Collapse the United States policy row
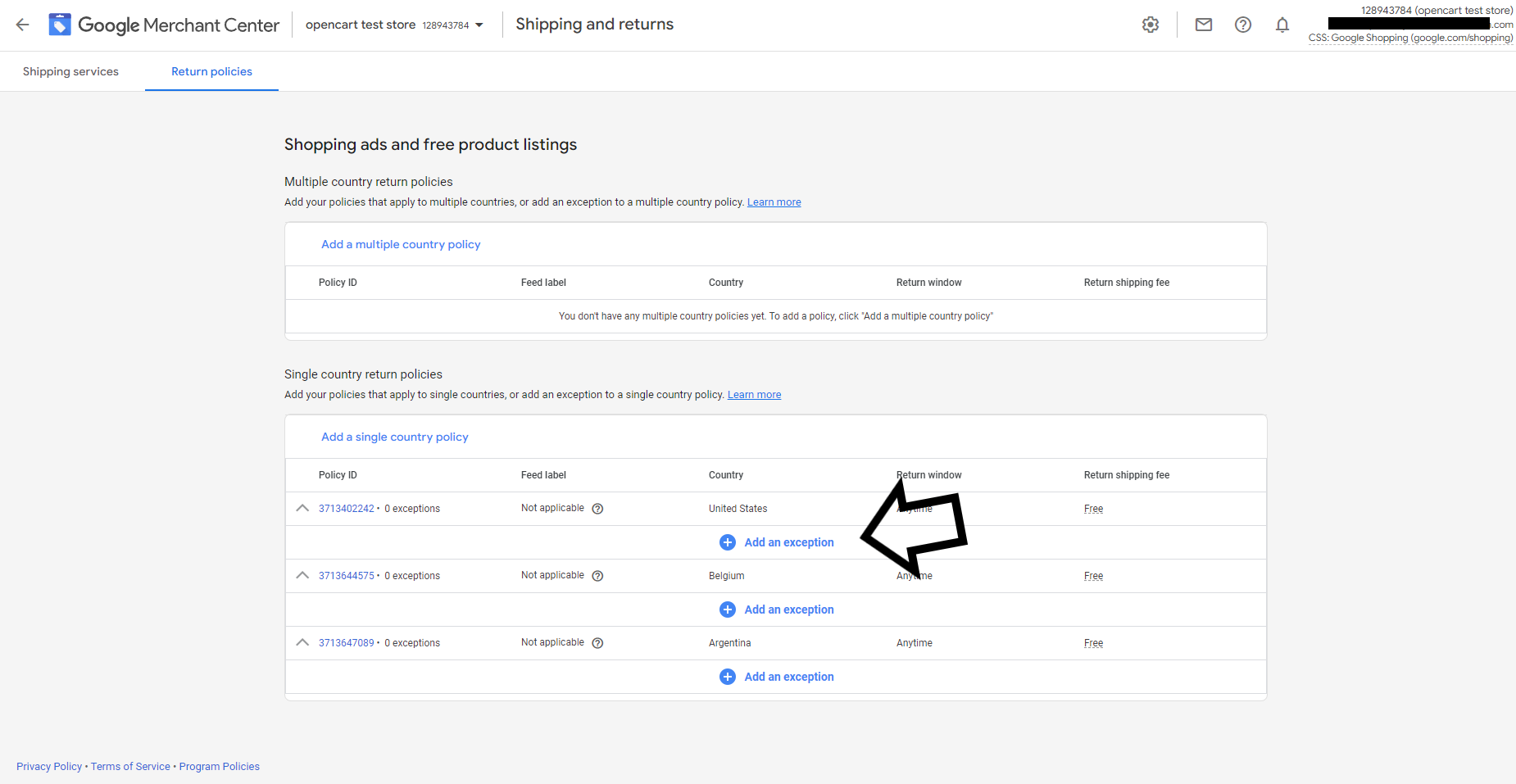Image resolution: width=1516 pixels, height=784 pixels. click(302, 508)
